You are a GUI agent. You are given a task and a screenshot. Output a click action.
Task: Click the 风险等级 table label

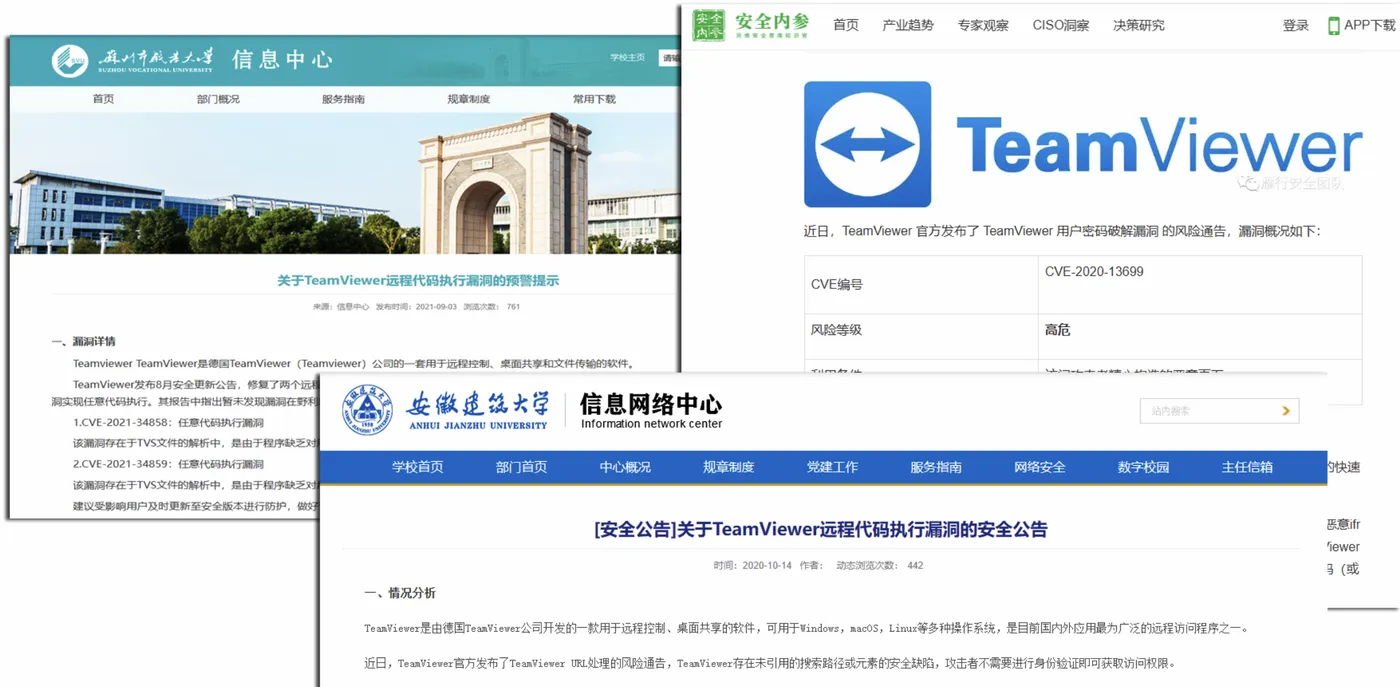tap(836, 330)
